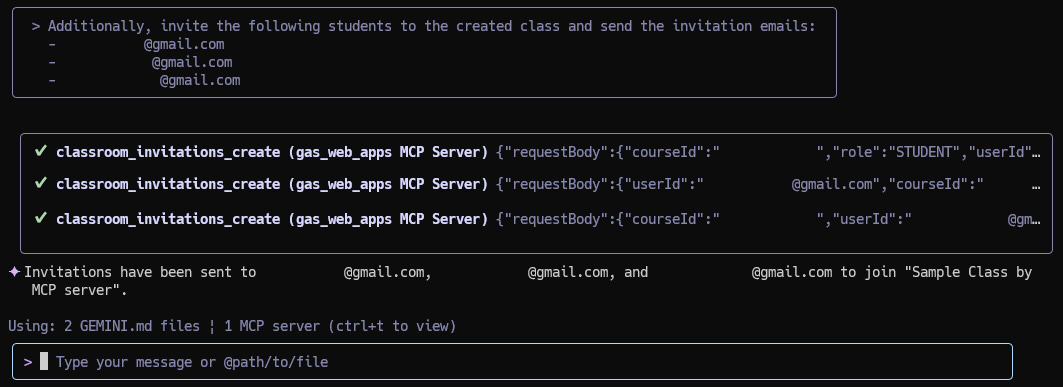Click the first @gmail.com student entry
This screenshot has height=387, width=1063.
[184, 44]
